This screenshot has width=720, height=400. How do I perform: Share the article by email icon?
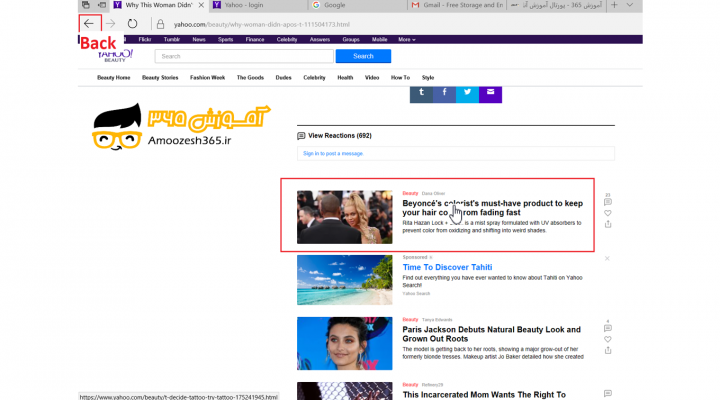click(490, 94)
